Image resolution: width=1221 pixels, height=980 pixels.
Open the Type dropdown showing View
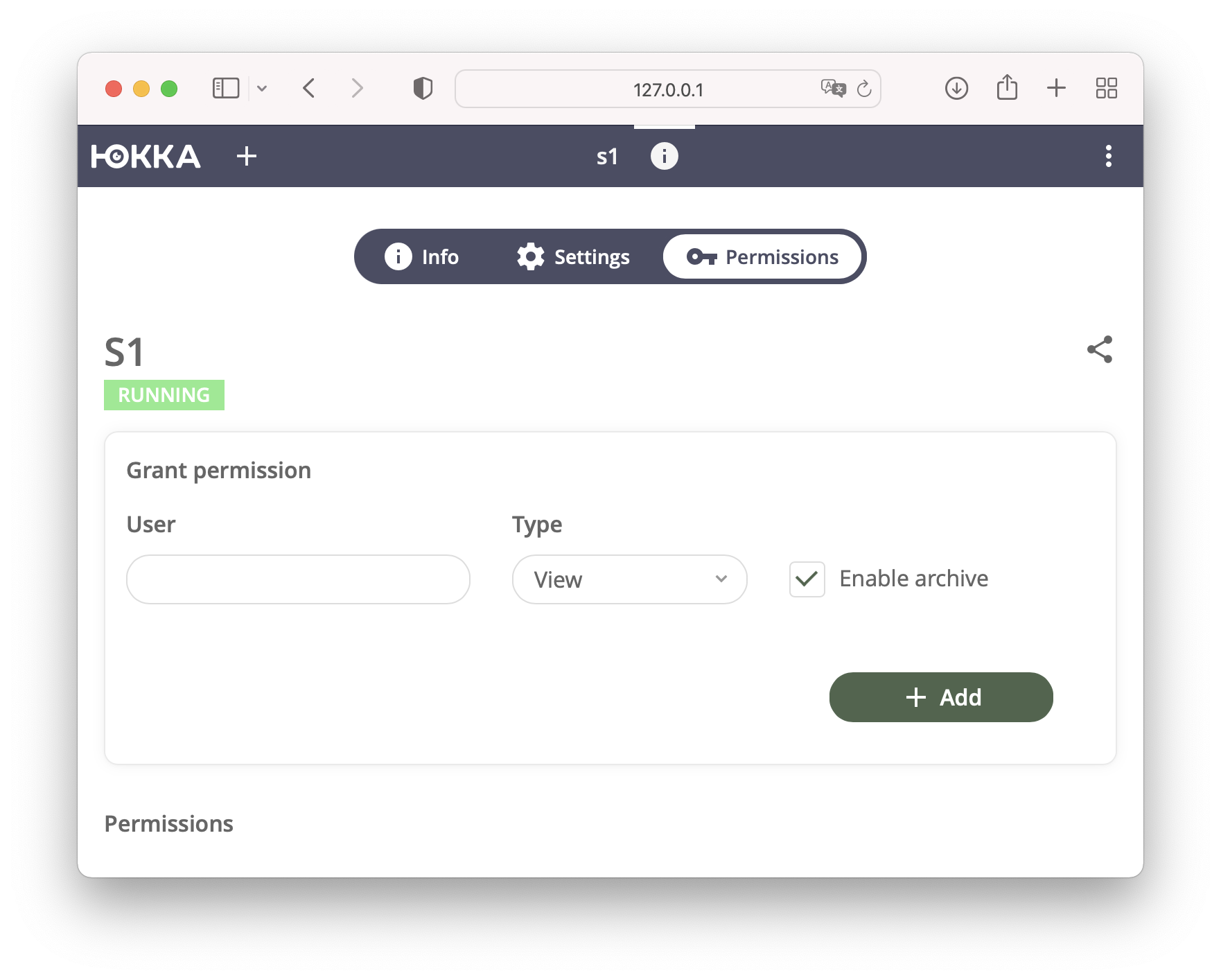[629, 579]
